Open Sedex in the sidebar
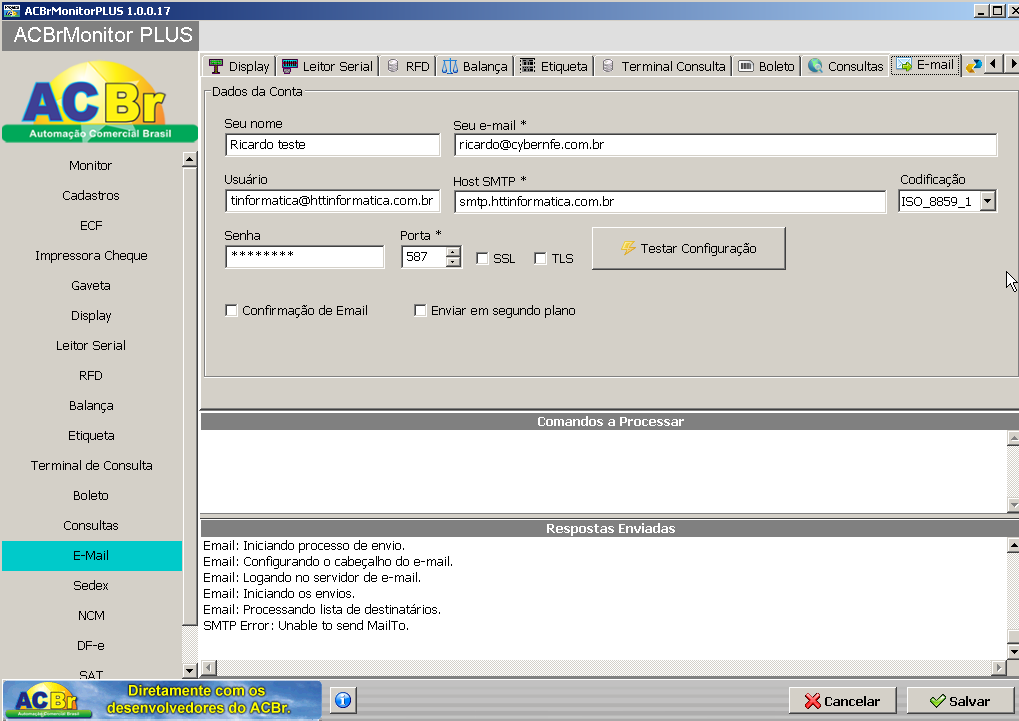Viewport: 1019px width, 721px height. pos(91,586)
